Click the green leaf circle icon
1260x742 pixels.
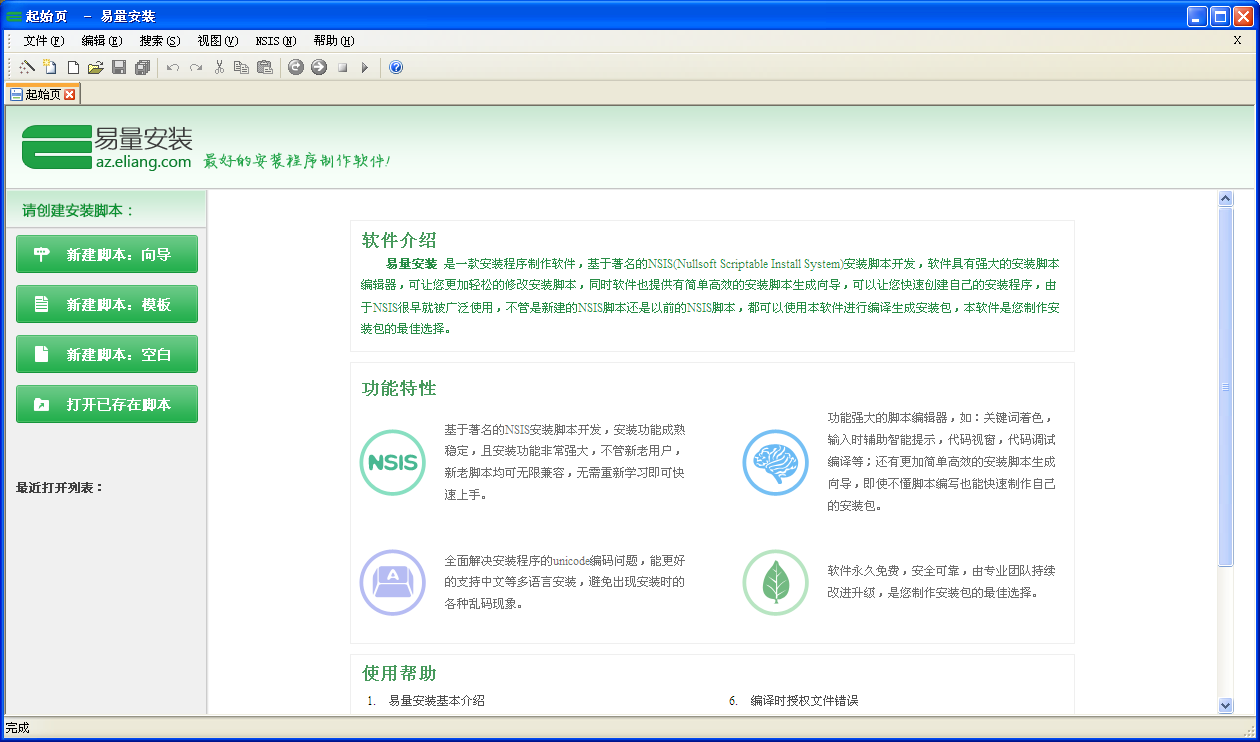pyautogui.click(x=775, y=582)
